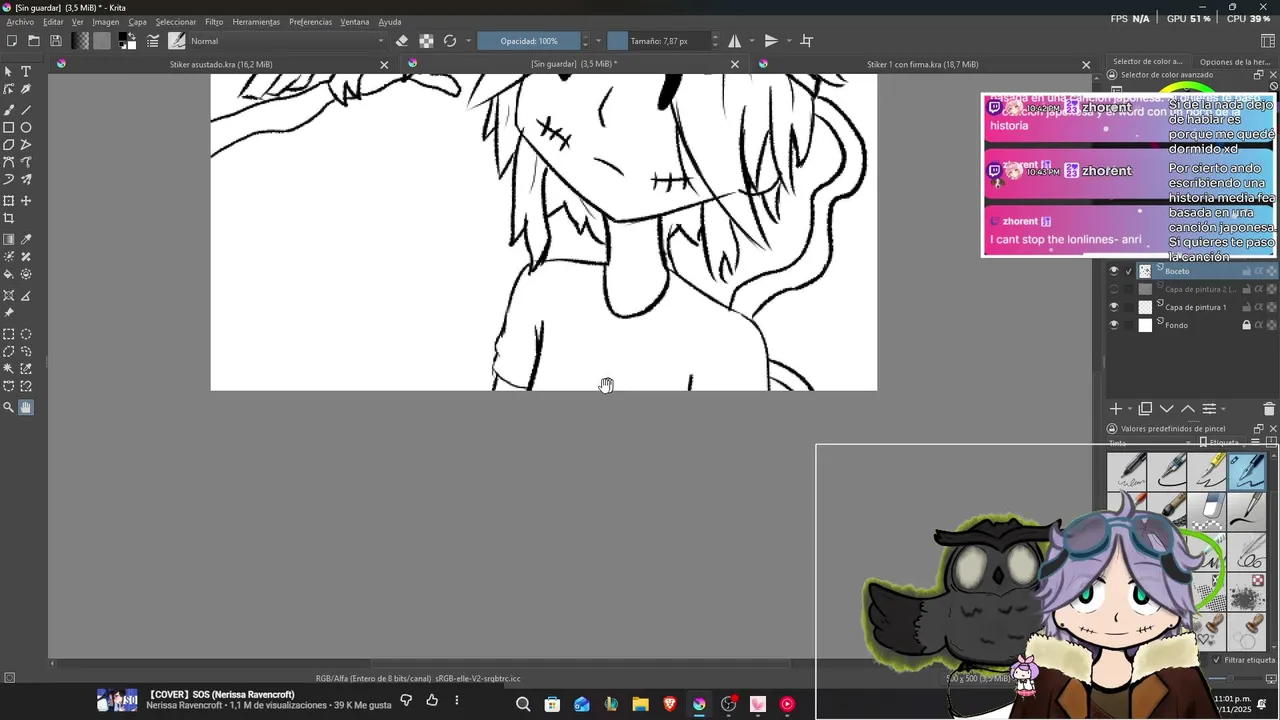
Task: Select the Elliptical Selection tool
Action: coord(26,334)
